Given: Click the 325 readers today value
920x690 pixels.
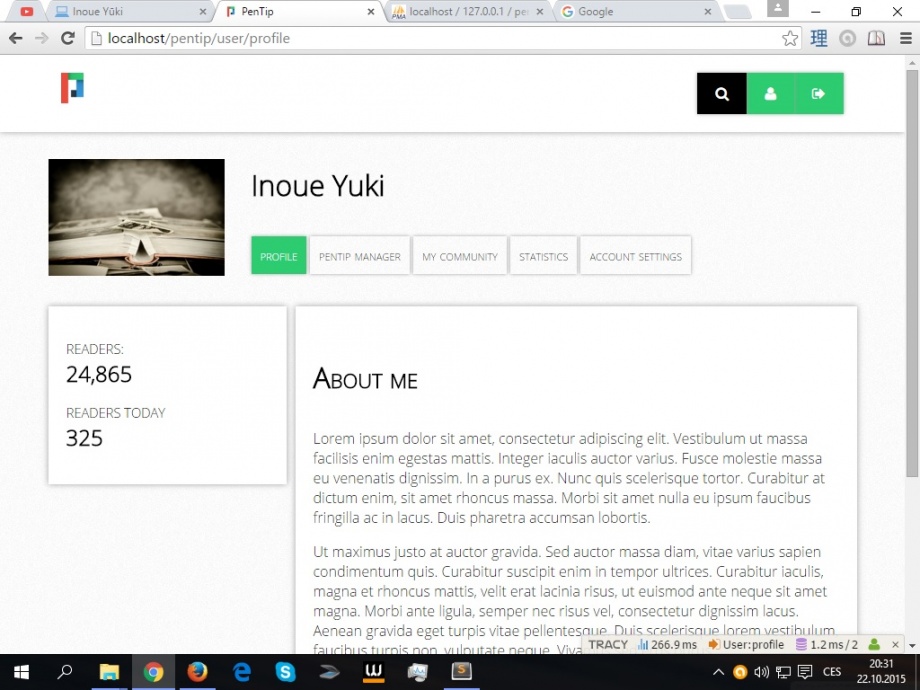Looking at the screenshot, I should coord(84,438).
